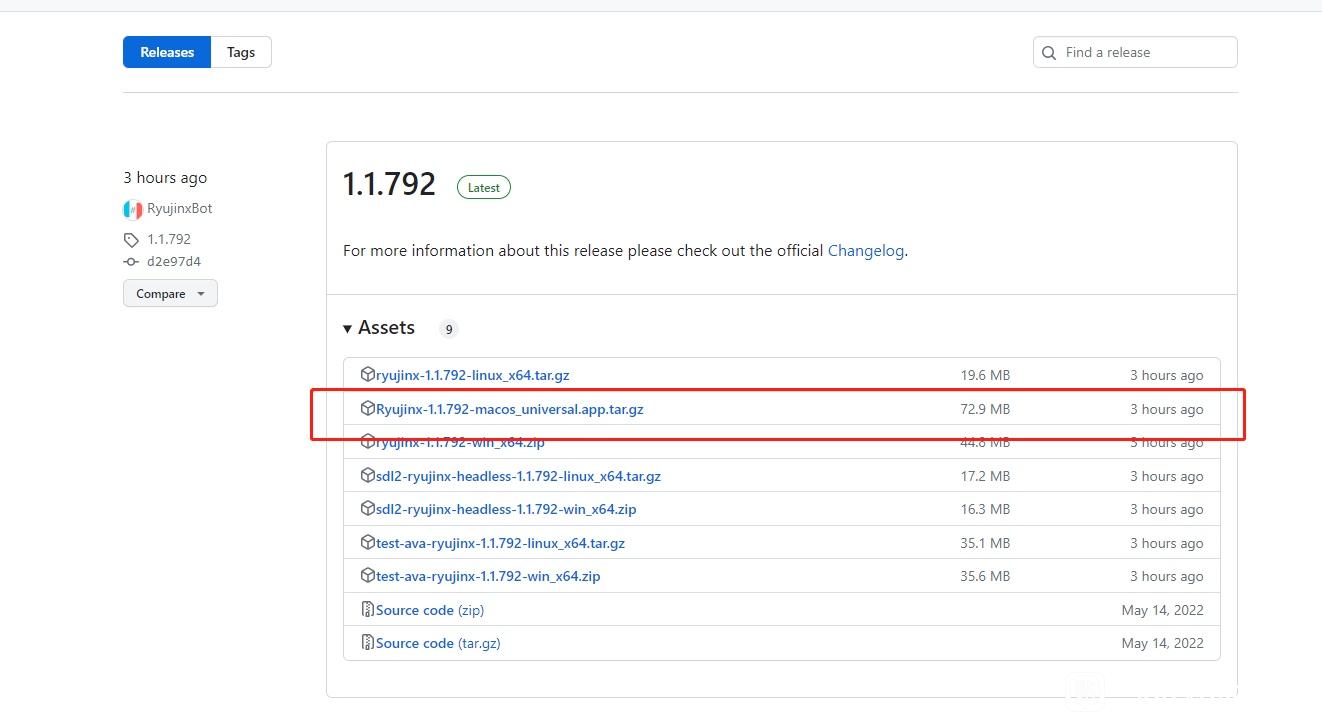Open the Compare dropdown
Image resolution: width=1322 pixels, height=727 pixels.
170,294
